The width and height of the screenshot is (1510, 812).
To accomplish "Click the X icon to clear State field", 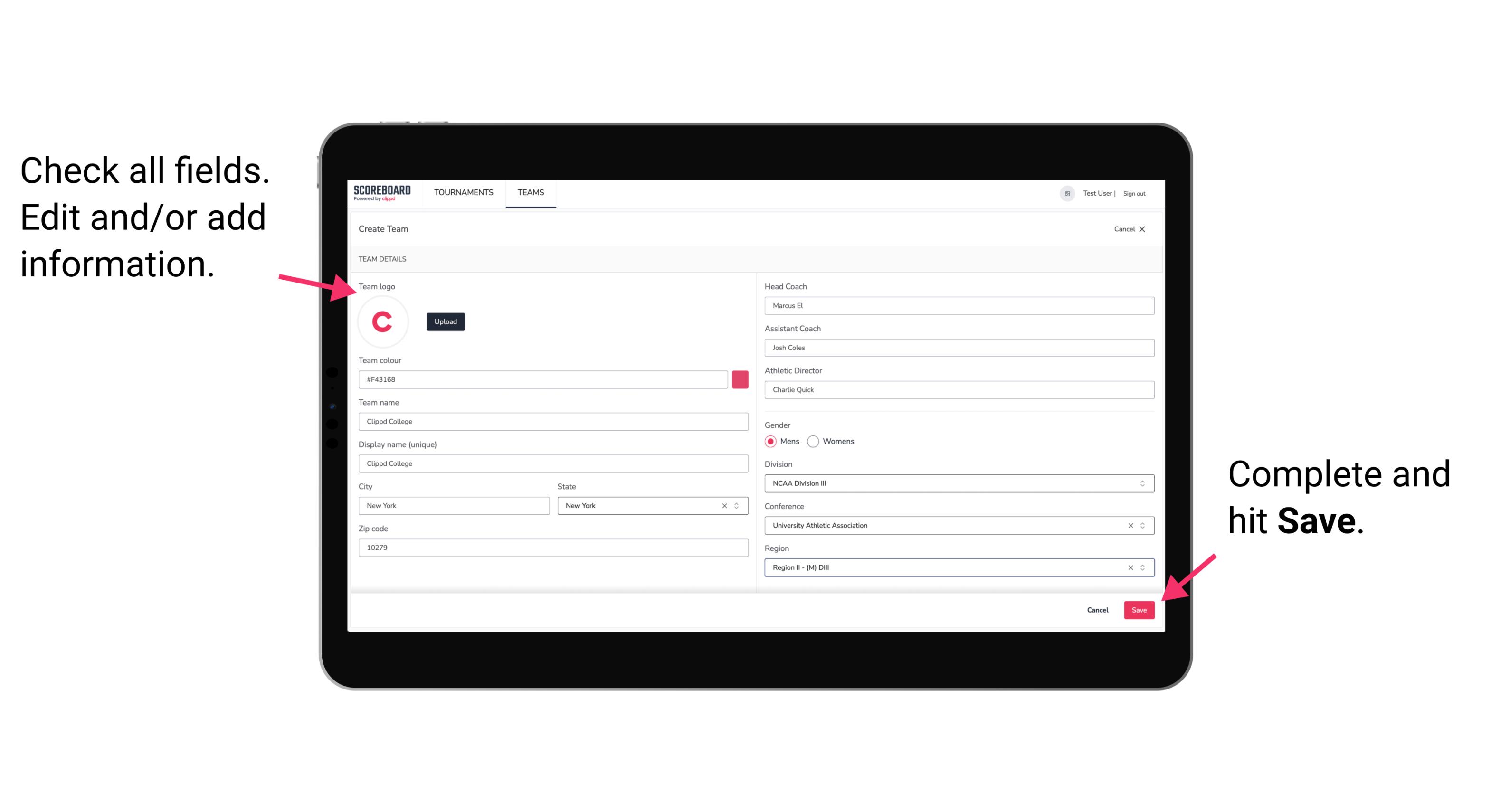I will click(725, 505).
